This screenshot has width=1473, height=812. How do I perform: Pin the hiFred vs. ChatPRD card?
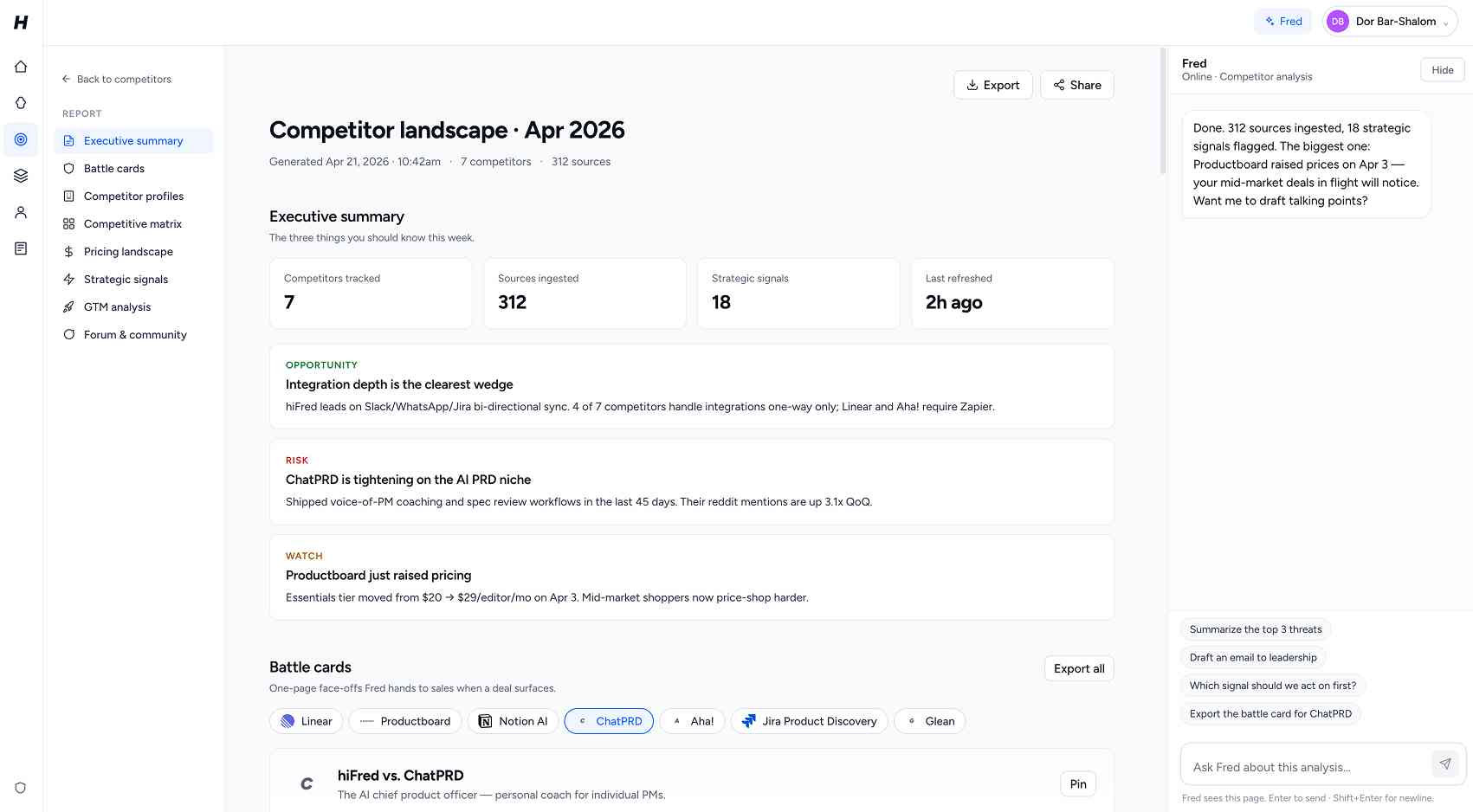[1078, 784]
